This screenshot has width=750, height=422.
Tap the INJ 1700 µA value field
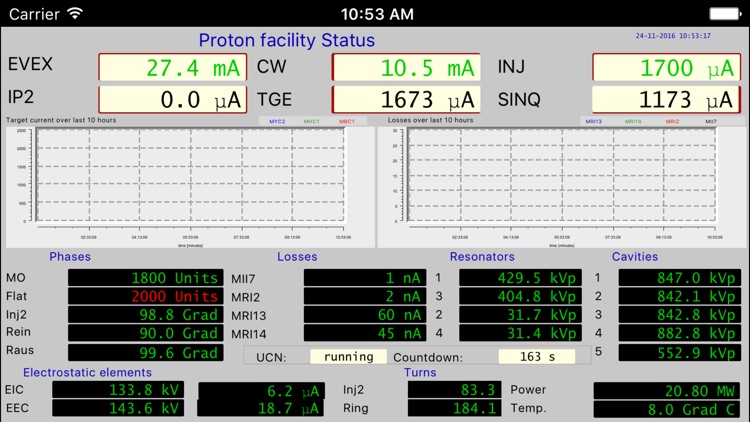point(666,67)
